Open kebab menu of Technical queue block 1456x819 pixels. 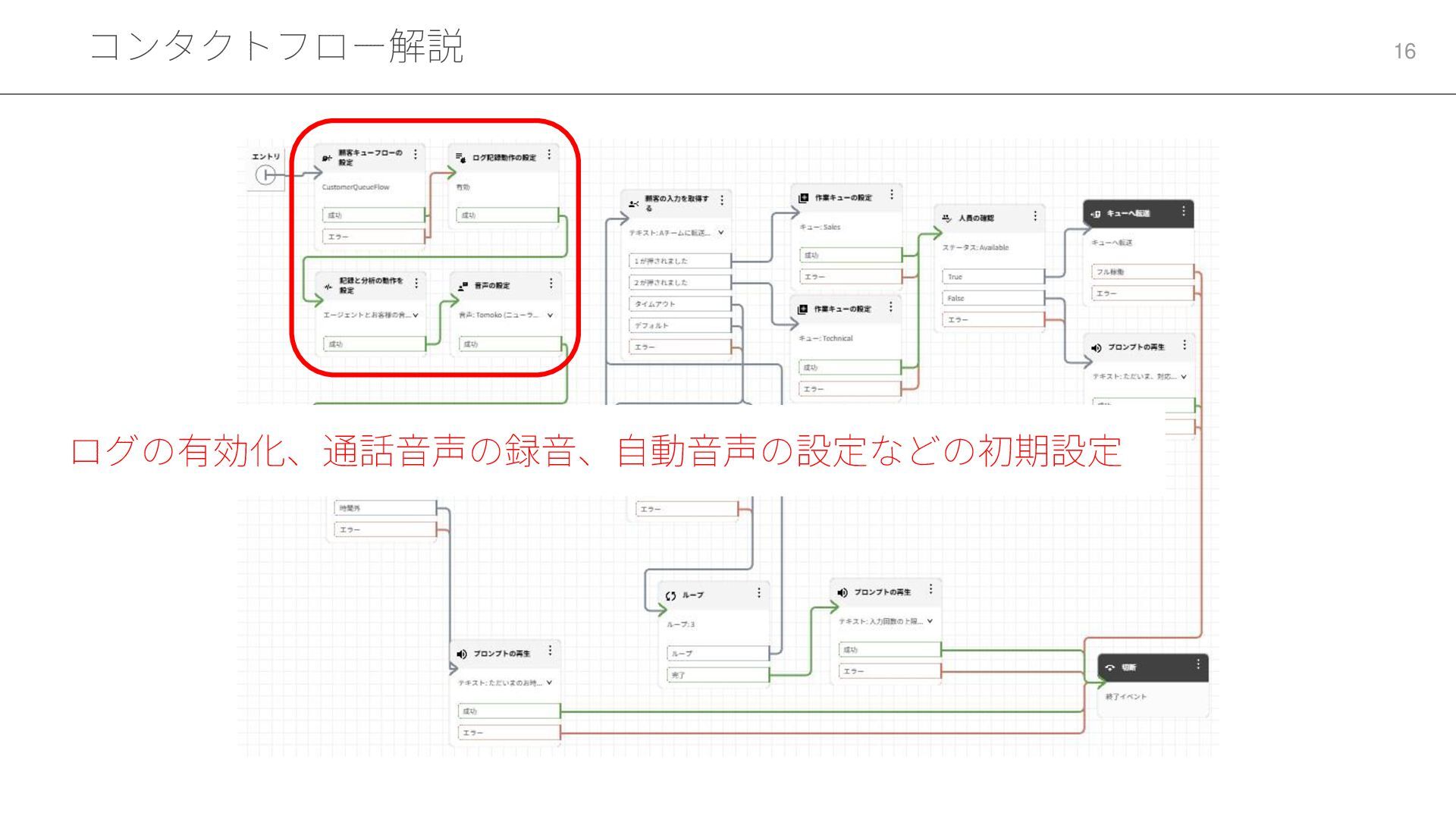(891, 307)
